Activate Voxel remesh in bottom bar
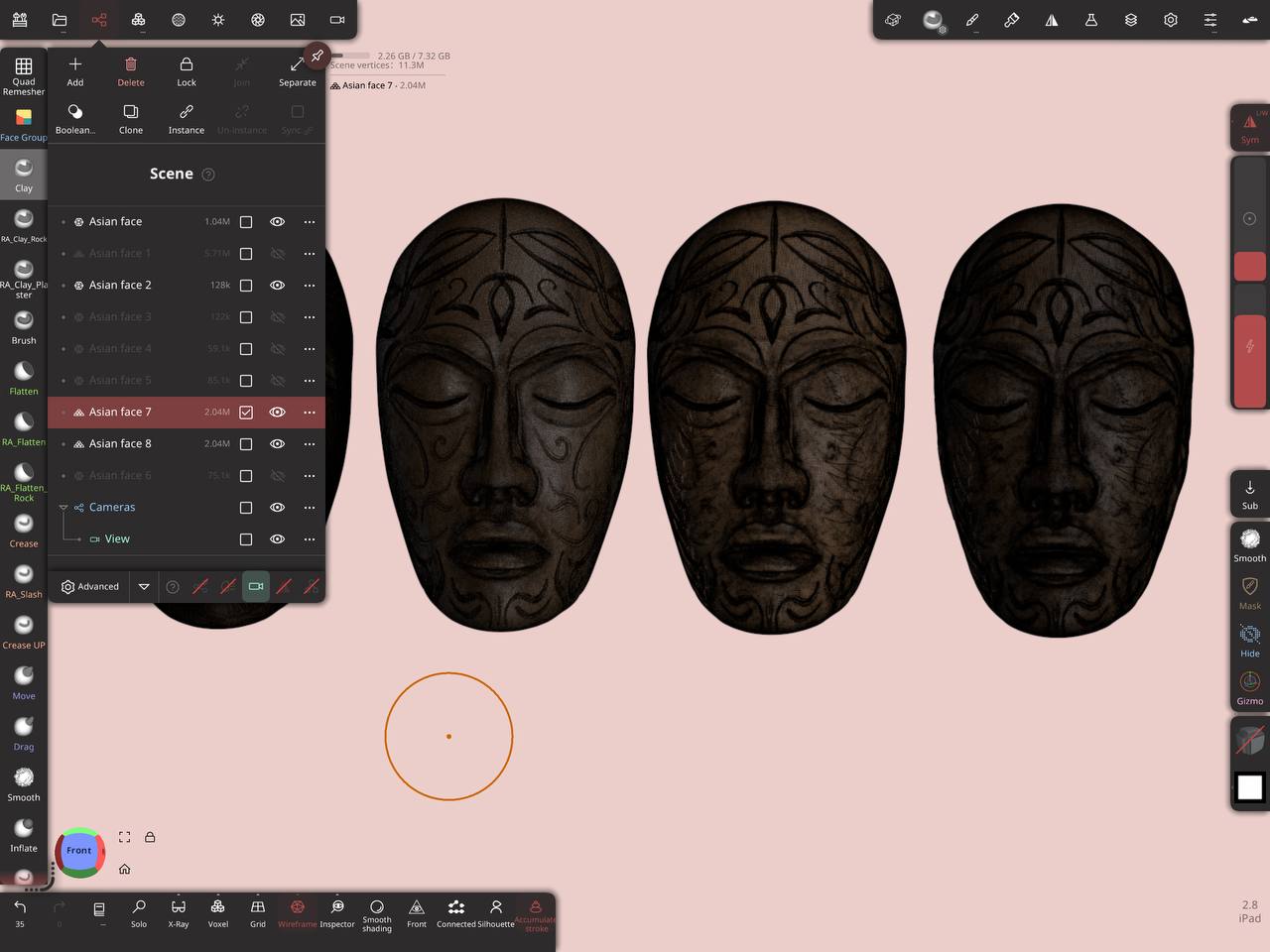The height and width of the screenshot is (952, 1270). tap(218, 912)
